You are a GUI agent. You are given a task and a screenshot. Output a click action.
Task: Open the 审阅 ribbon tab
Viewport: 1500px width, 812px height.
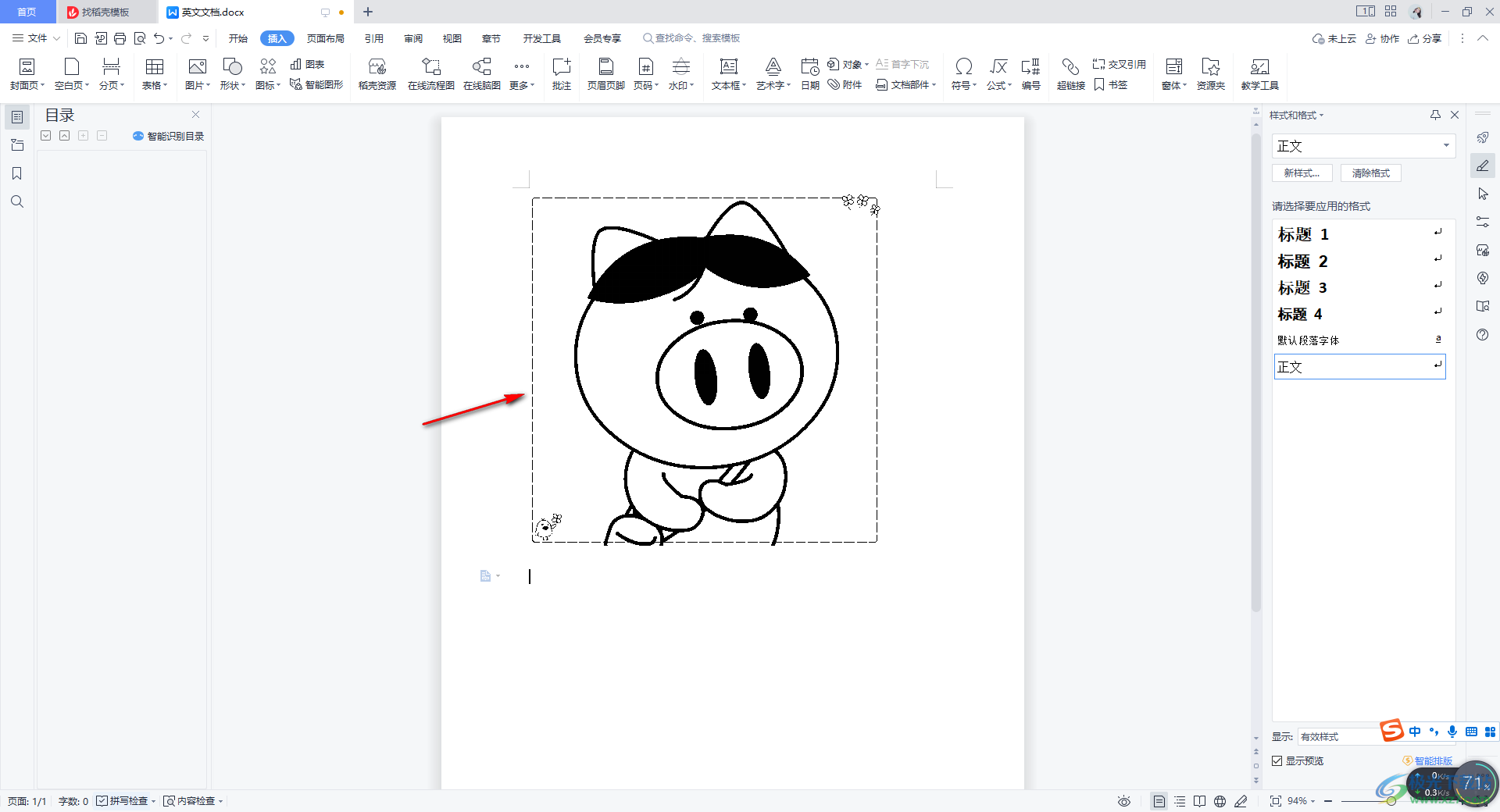pos(413,38)
